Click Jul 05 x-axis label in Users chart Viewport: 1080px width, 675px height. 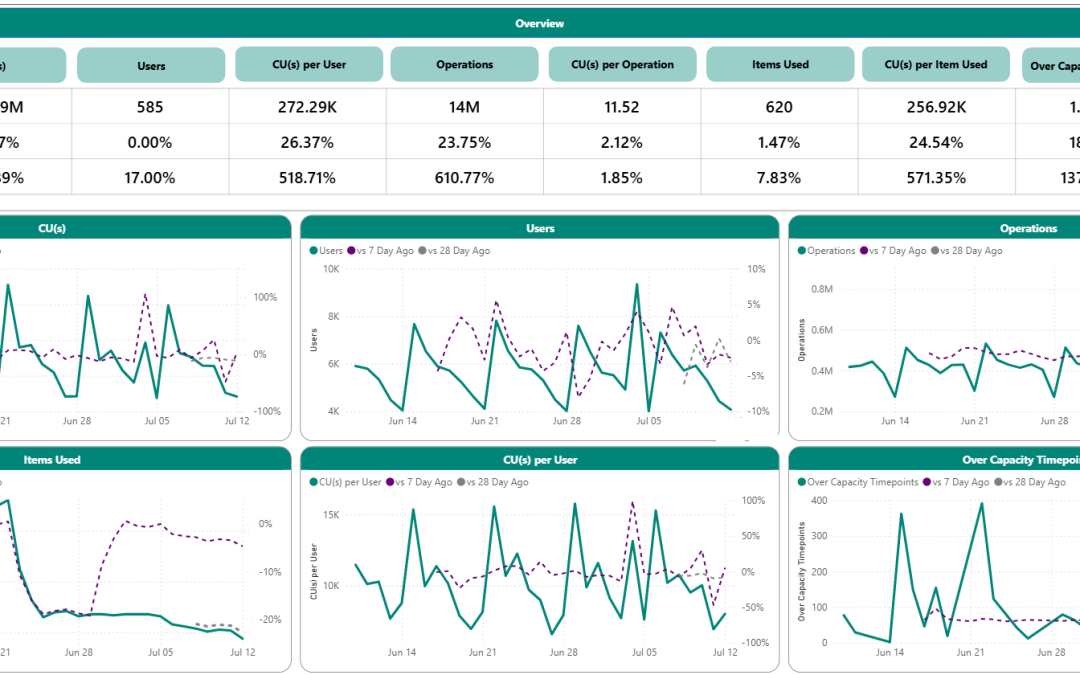pos(648,421)
